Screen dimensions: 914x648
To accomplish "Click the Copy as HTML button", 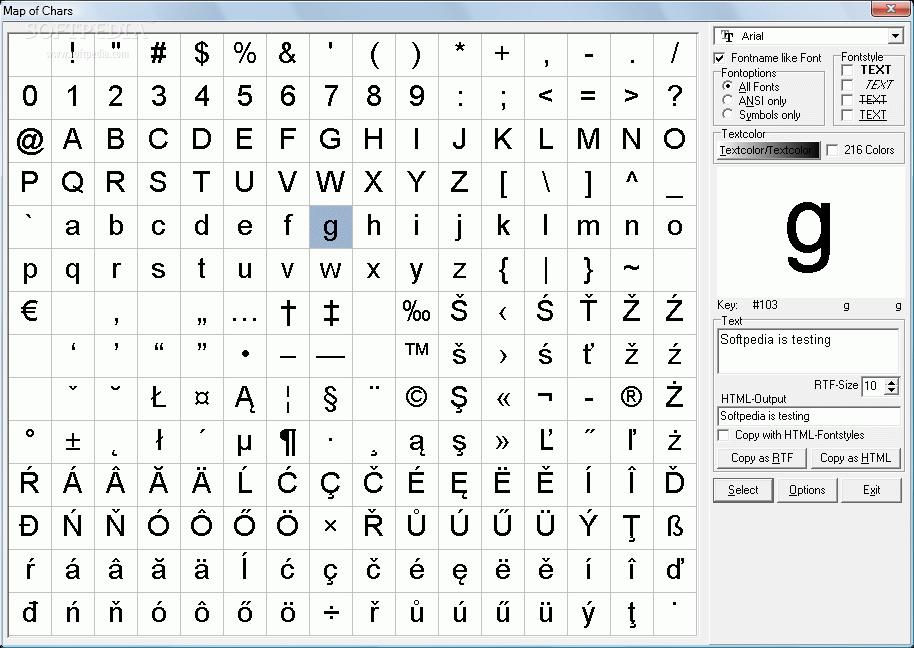I will 855,458.
